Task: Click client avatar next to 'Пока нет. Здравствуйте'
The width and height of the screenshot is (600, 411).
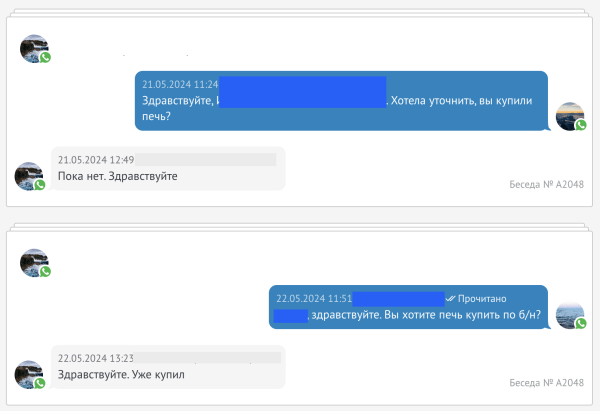Action: pos(29,176)
